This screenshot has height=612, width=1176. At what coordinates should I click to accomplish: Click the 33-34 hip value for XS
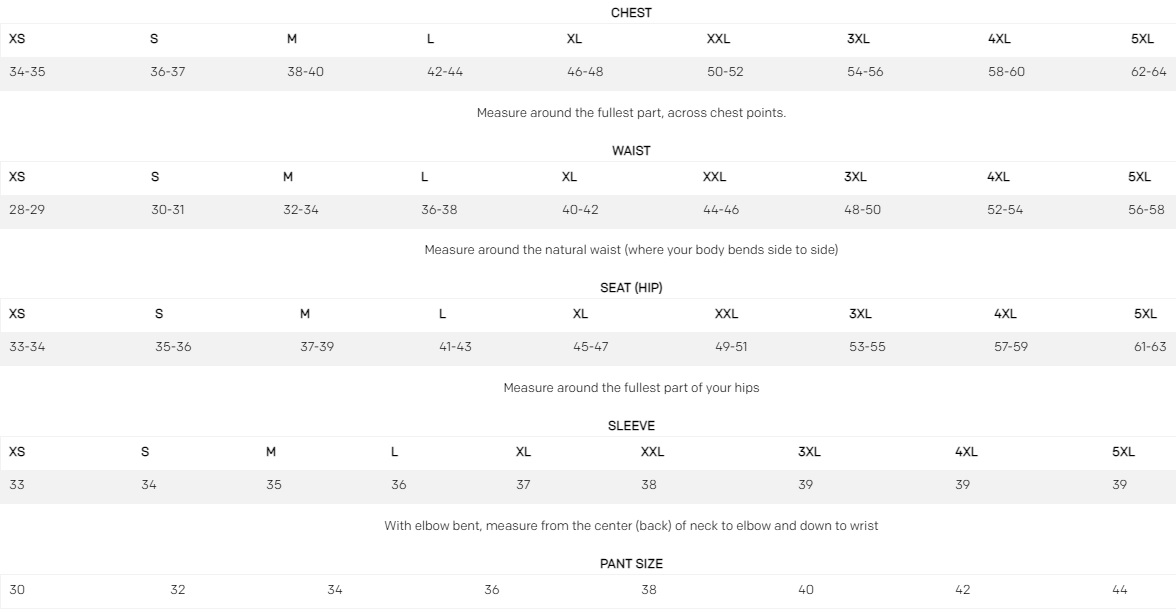tap(27, 347)
